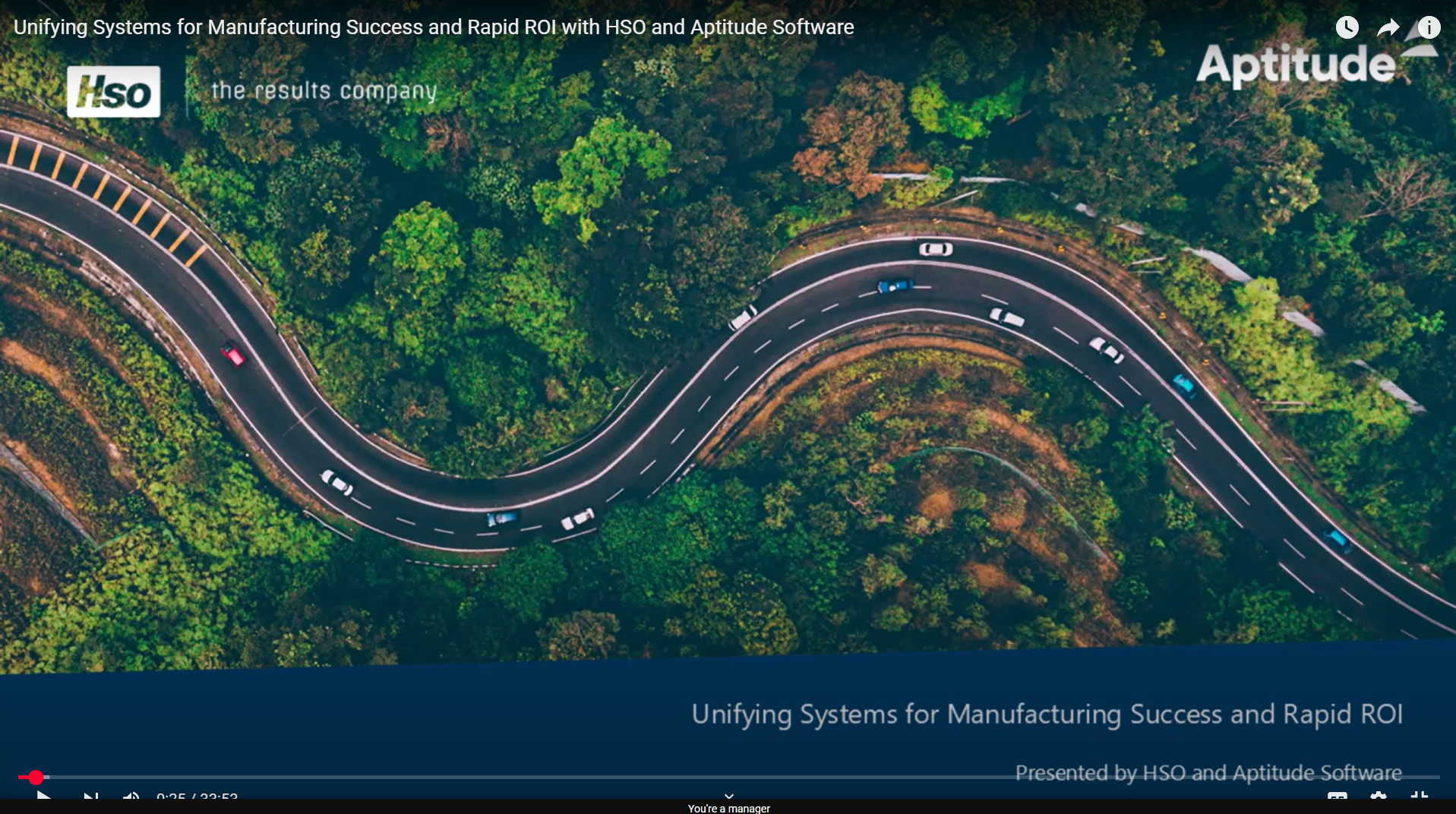Expand details with bottom center chevron
Screen dimensions: 1456x814
click(x=728, y=796)
